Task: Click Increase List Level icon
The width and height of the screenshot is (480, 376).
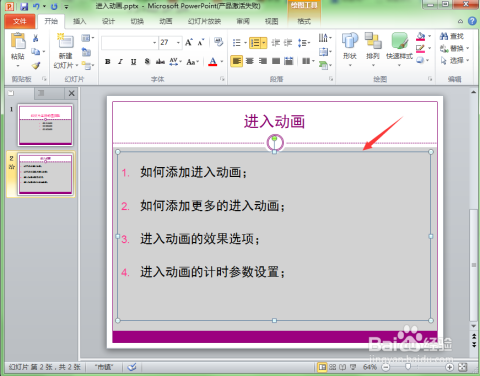Action: pos(288,43)
